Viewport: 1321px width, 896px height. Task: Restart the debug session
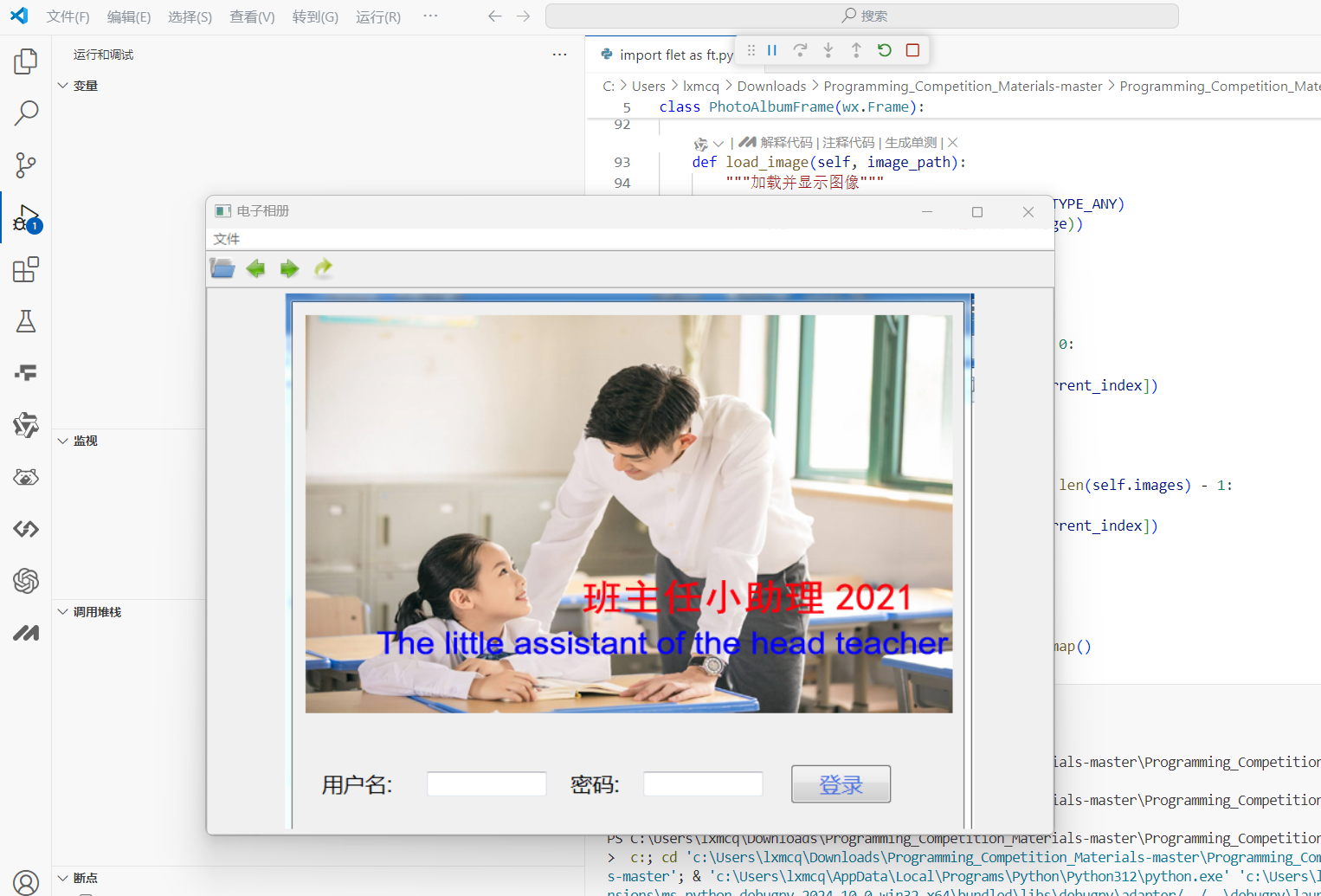pyautogui.click(x=884, y=50)
